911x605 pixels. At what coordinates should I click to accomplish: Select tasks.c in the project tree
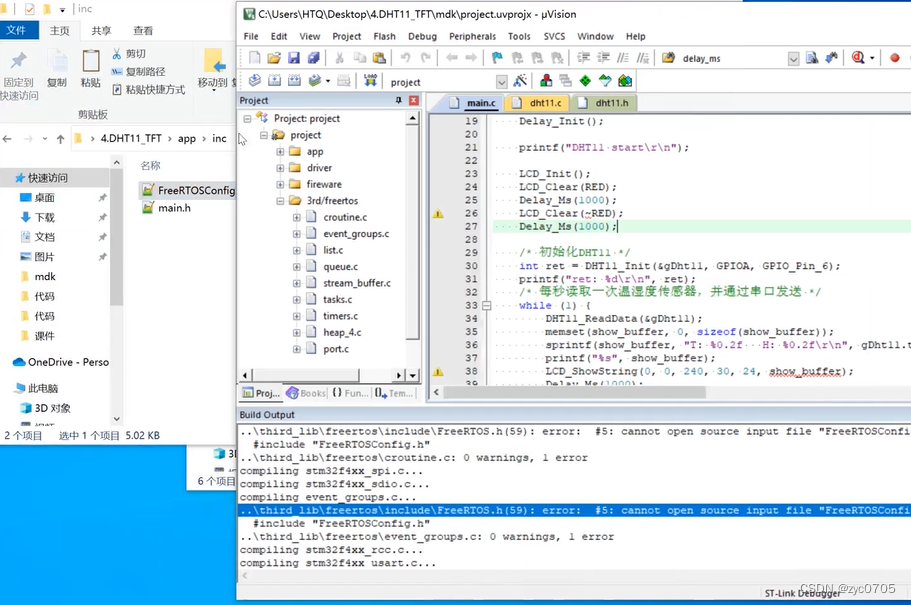337,299
